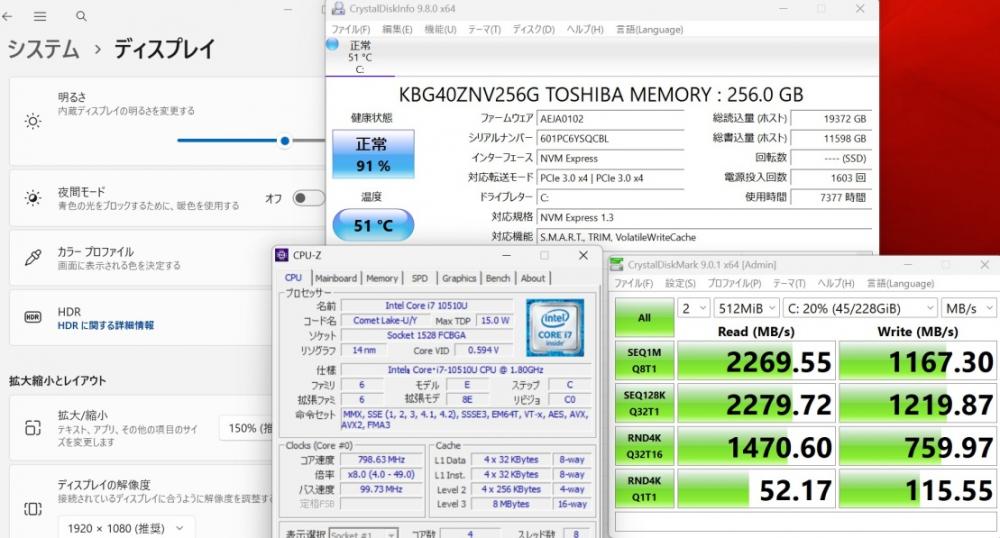Click the HDR badge icon
1000x538 pixels.
(33, 317)
